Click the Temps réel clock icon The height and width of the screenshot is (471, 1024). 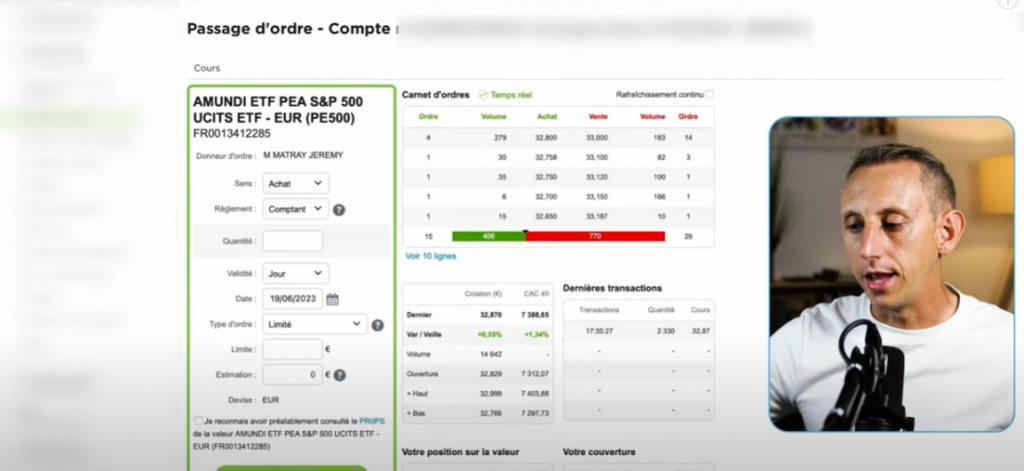[x=483, y=95]
